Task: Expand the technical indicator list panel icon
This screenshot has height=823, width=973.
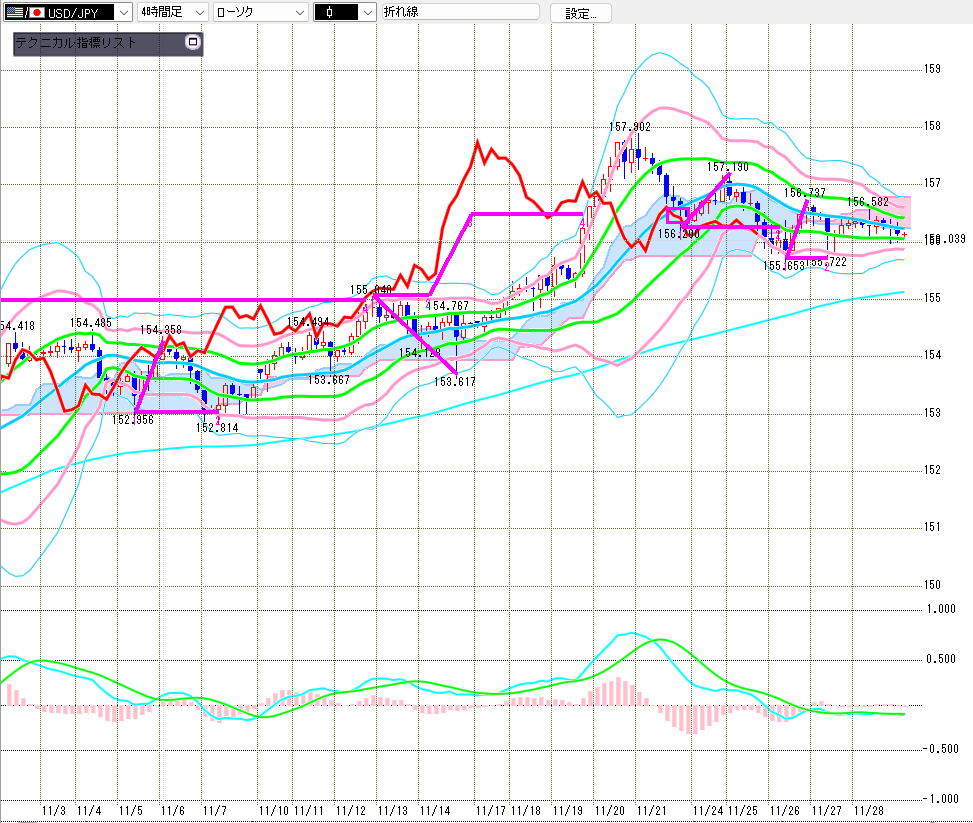Action: coord(193,44)
